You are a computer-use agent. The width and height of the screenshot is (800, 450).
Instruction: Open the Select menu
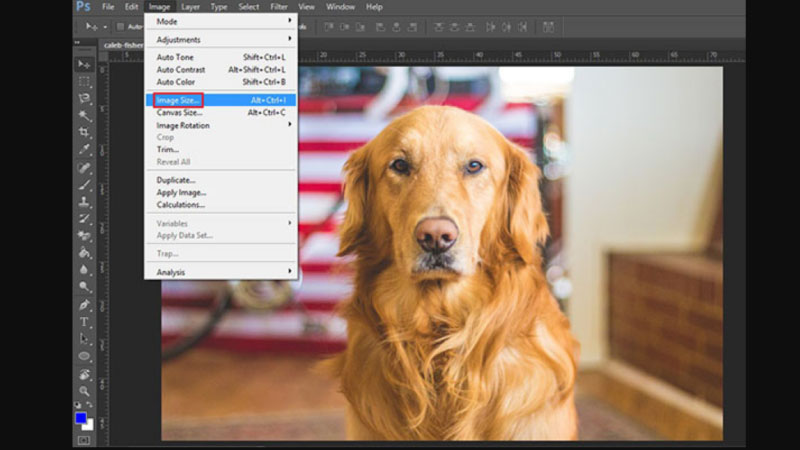pyautogui.click(x=249, y=7)
